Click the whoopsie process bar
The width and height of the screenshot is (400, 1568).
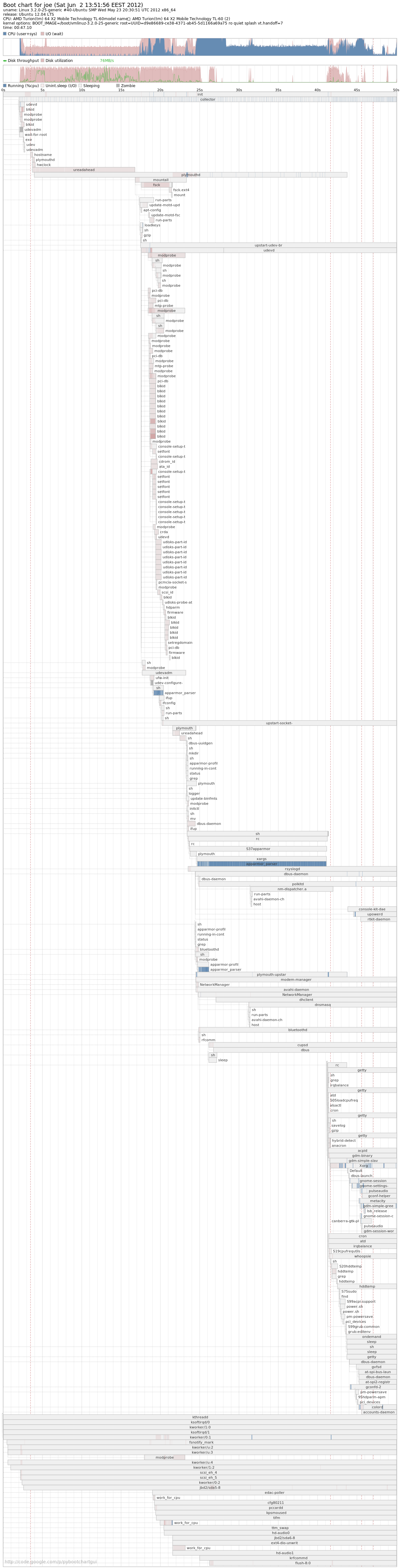click(362, 1256)
